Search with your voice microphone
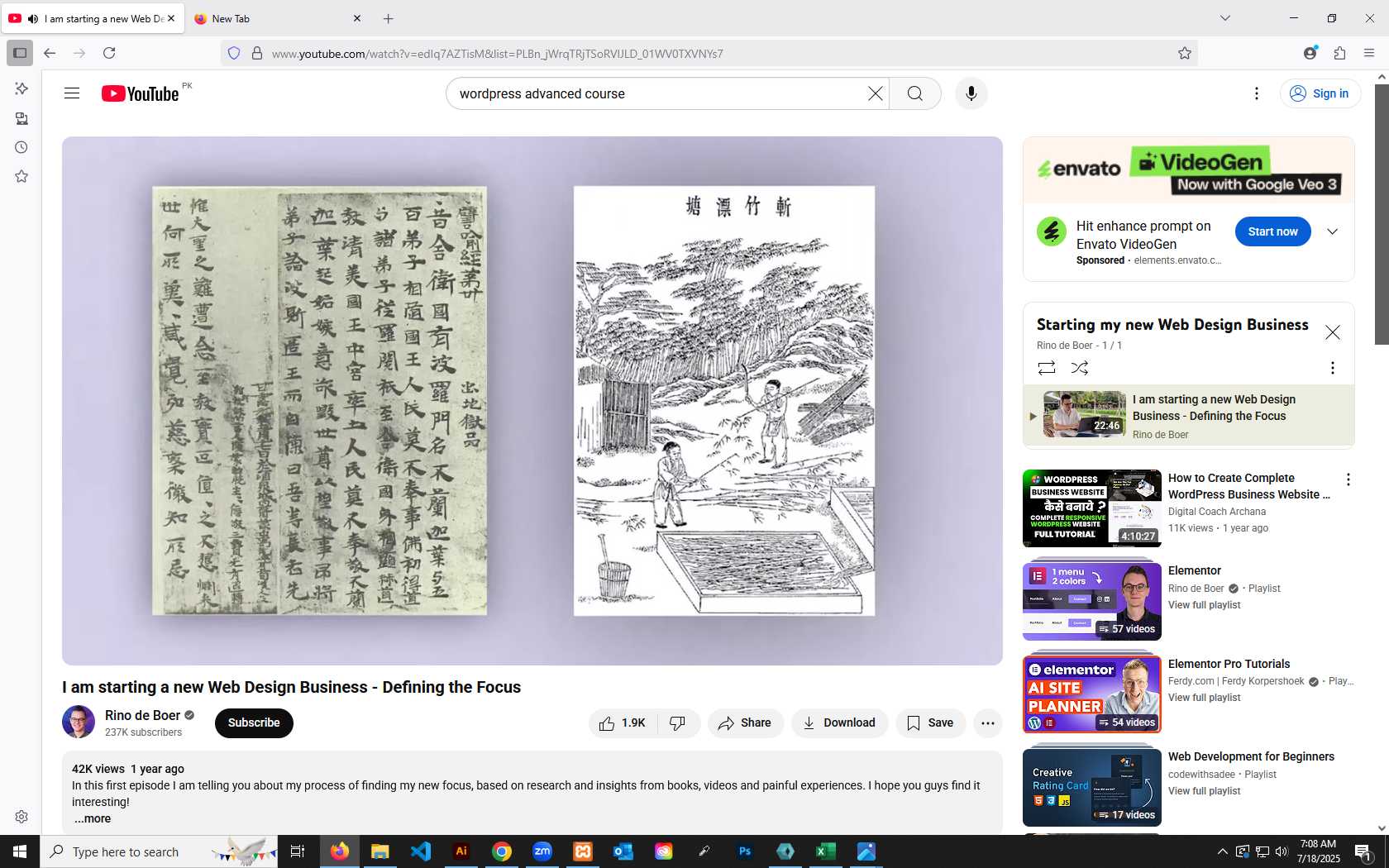 click(x=971, y=93)
